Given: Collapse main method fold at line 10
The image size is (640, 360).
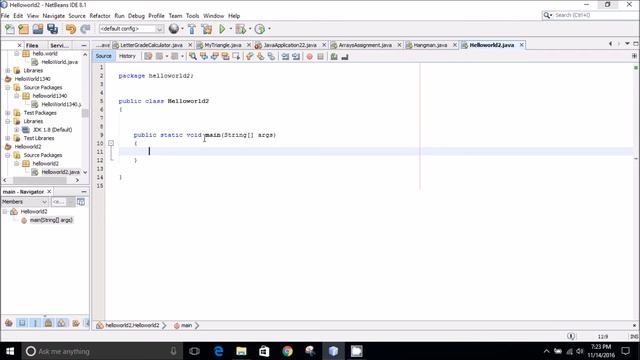Looking at the screenshot, I should point(111,143).
